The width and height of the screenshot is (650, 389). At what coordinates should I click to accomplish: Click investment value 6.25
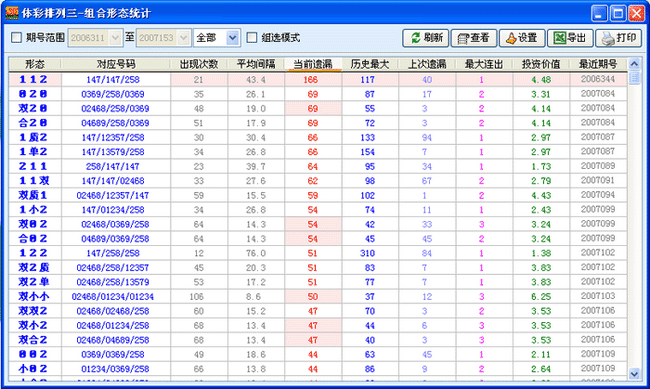541,297
